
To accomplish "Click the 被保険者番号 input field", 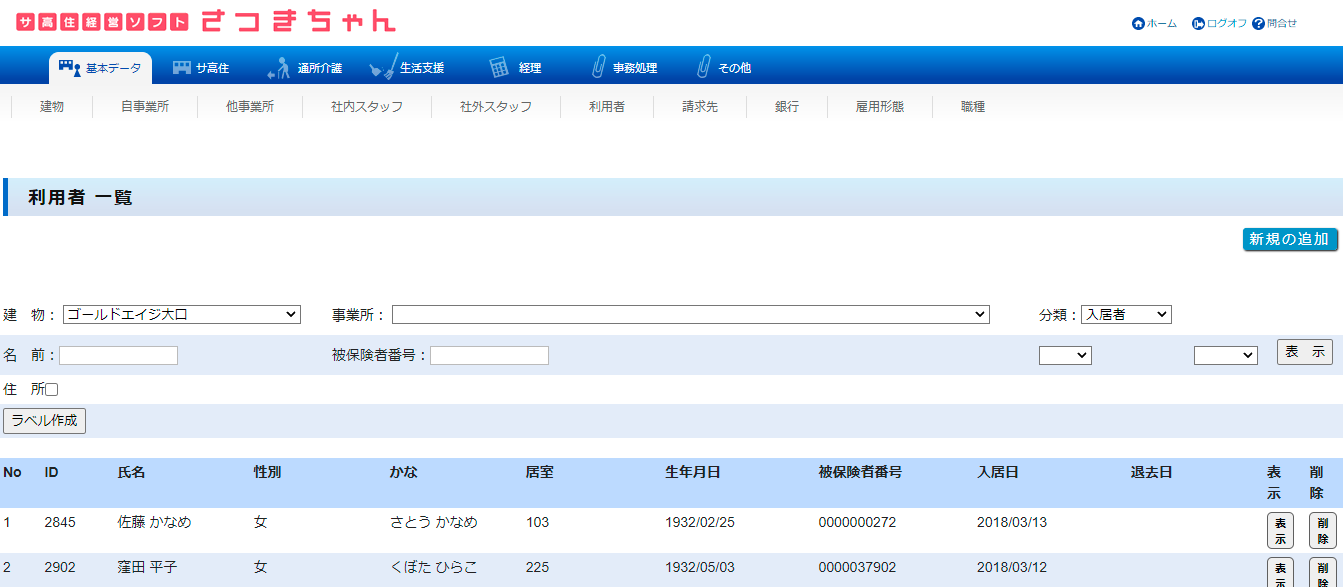I will pos(489,356).
